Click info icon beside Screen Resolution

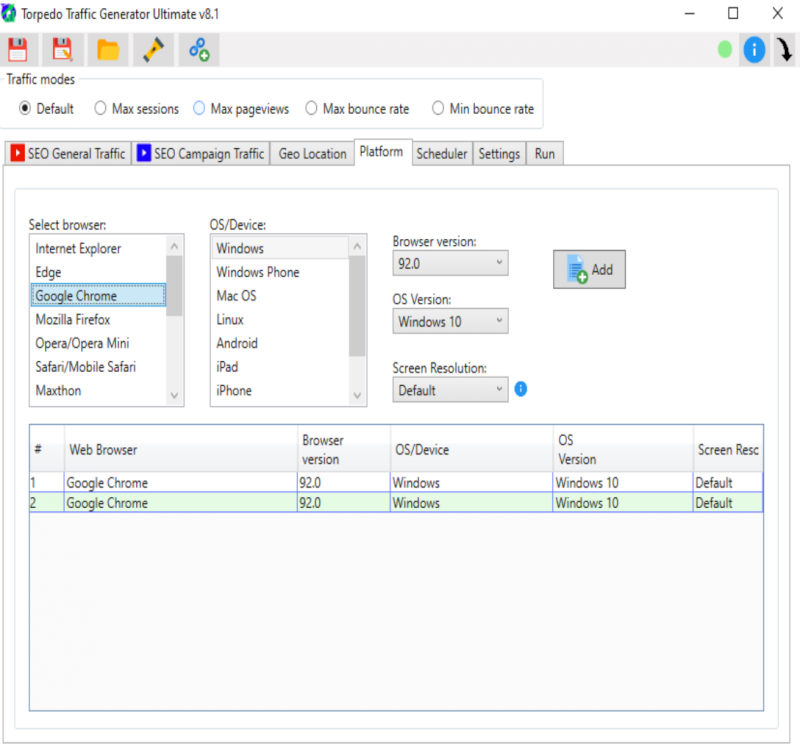[521, 389]
